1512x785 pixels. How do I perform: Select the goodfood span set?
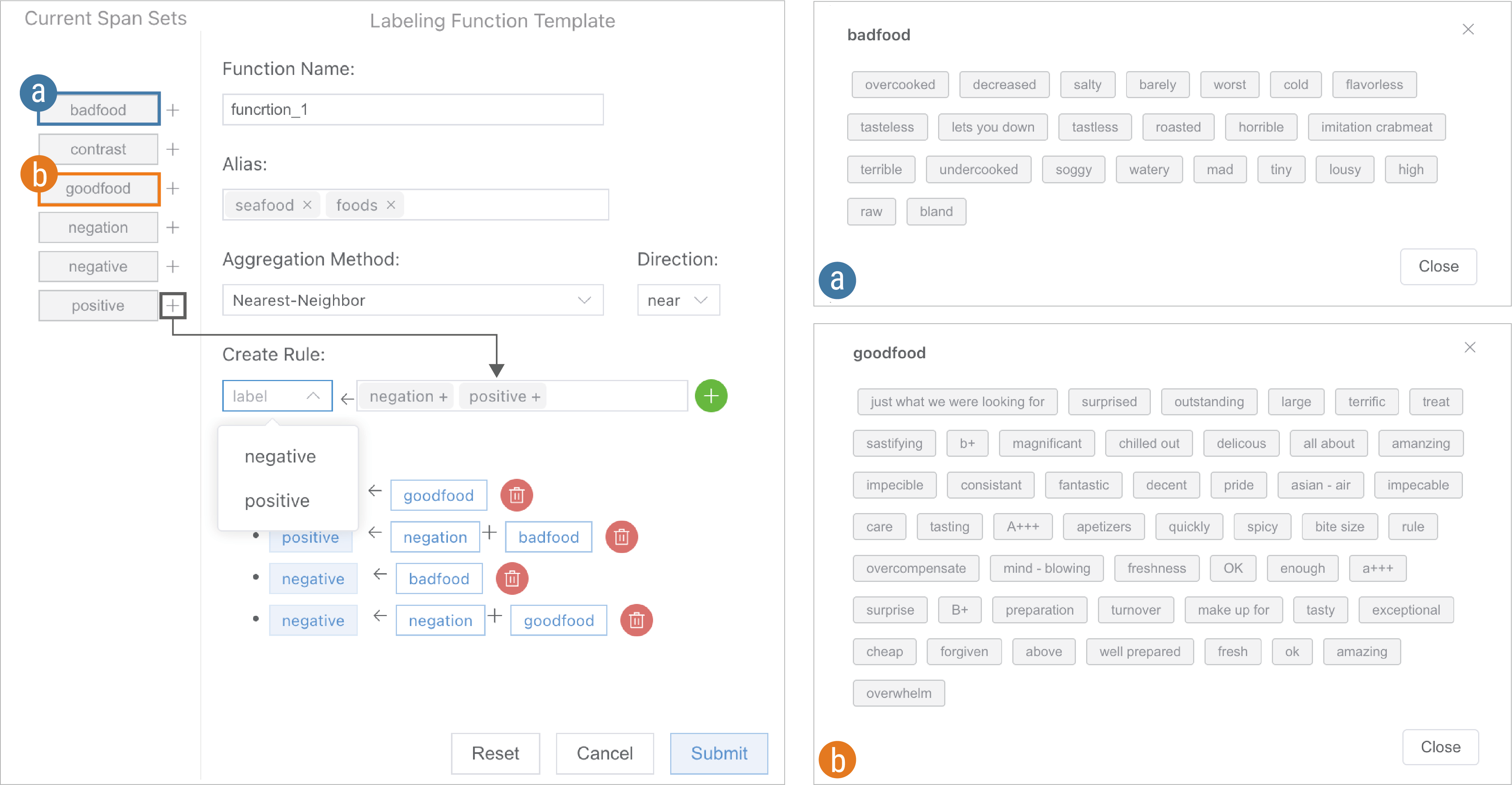point(99,188)
